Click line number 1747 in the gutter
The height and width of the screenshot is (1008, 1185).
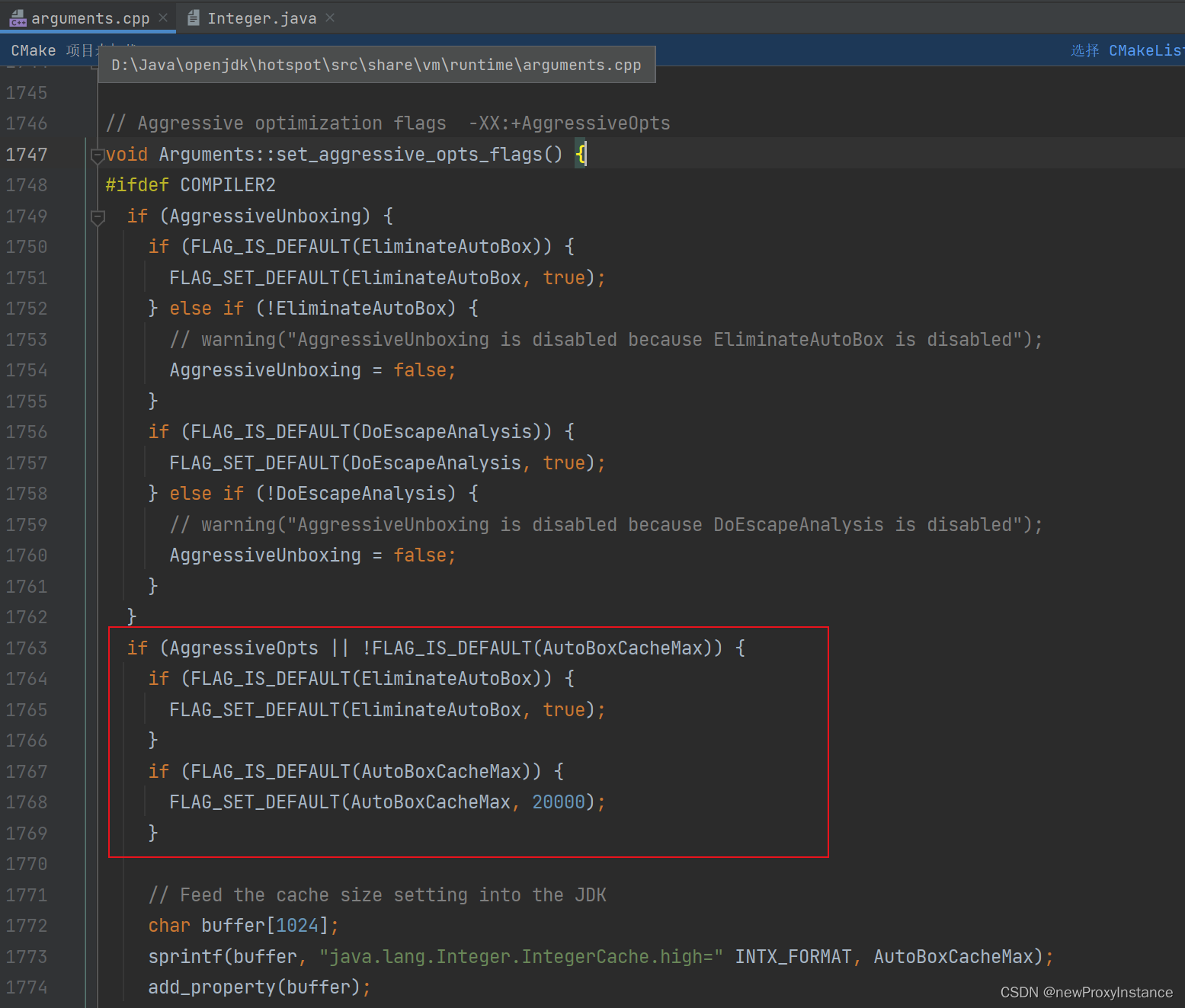click(27, 155)
